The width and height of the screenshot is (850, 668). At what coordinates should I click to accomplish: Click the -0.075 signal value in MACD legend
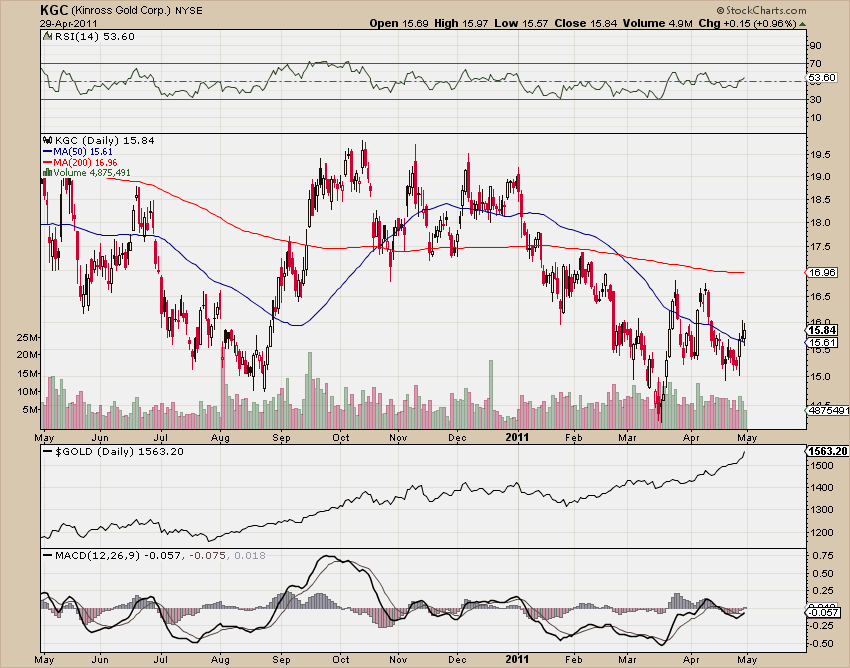(x=208, y=555)
